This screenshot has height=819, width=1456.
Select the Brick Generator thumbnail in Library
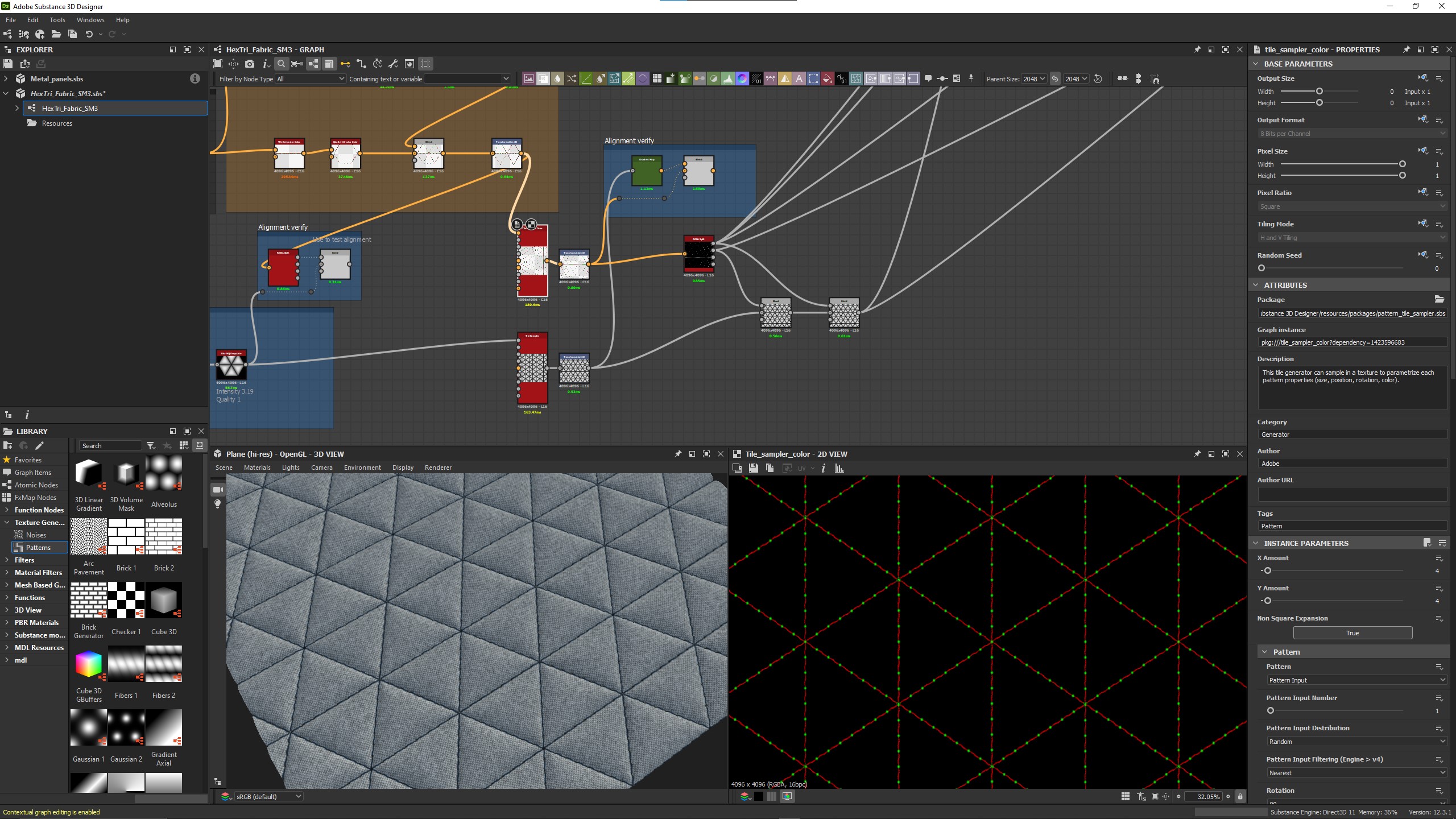click(89, 601)
